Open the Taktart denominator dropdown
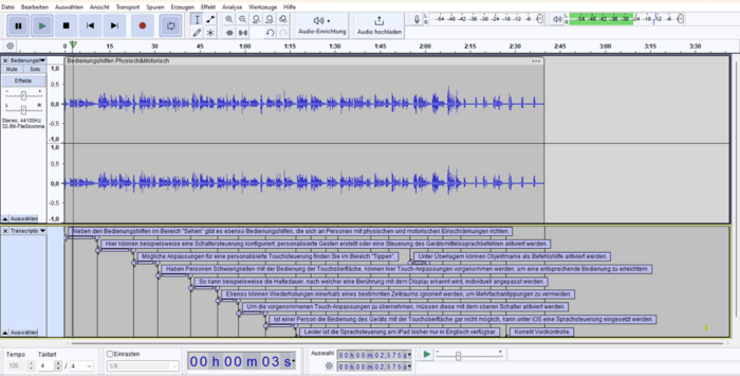Viewport: 740px width, 376px height. (81, 366)
